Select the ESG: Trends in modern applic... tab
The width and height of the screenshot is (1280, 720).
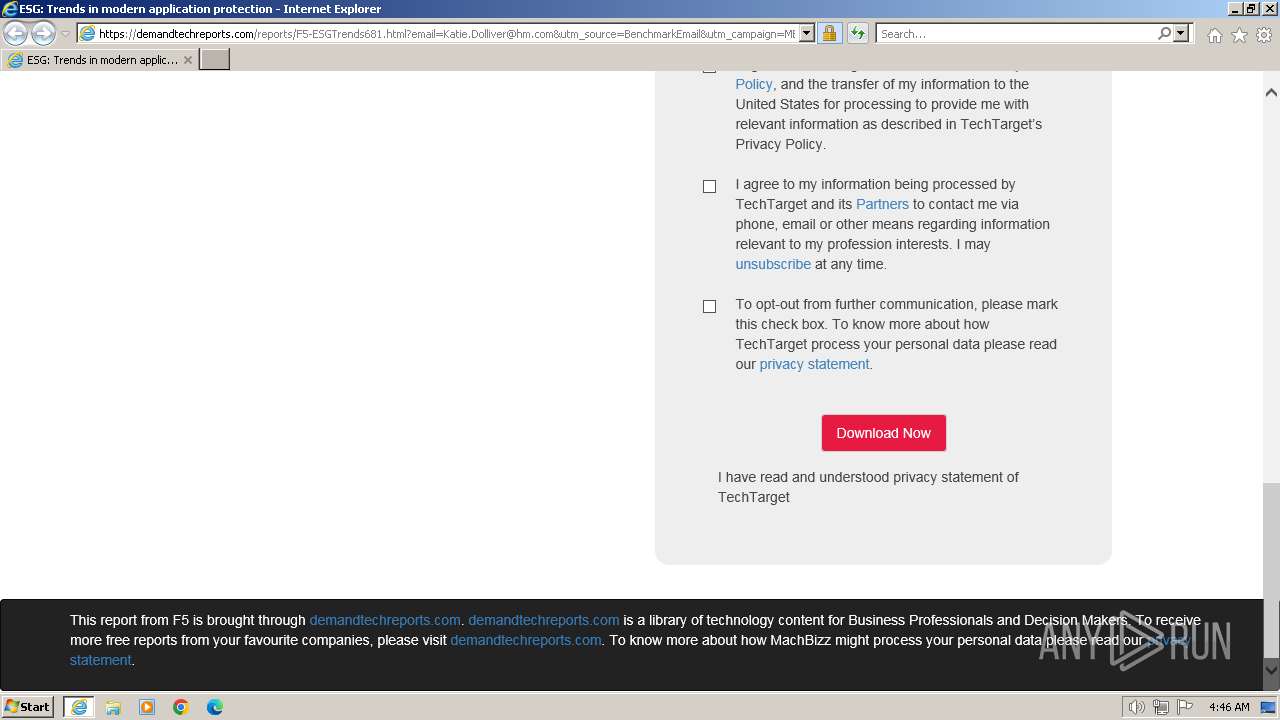[100, 60]
